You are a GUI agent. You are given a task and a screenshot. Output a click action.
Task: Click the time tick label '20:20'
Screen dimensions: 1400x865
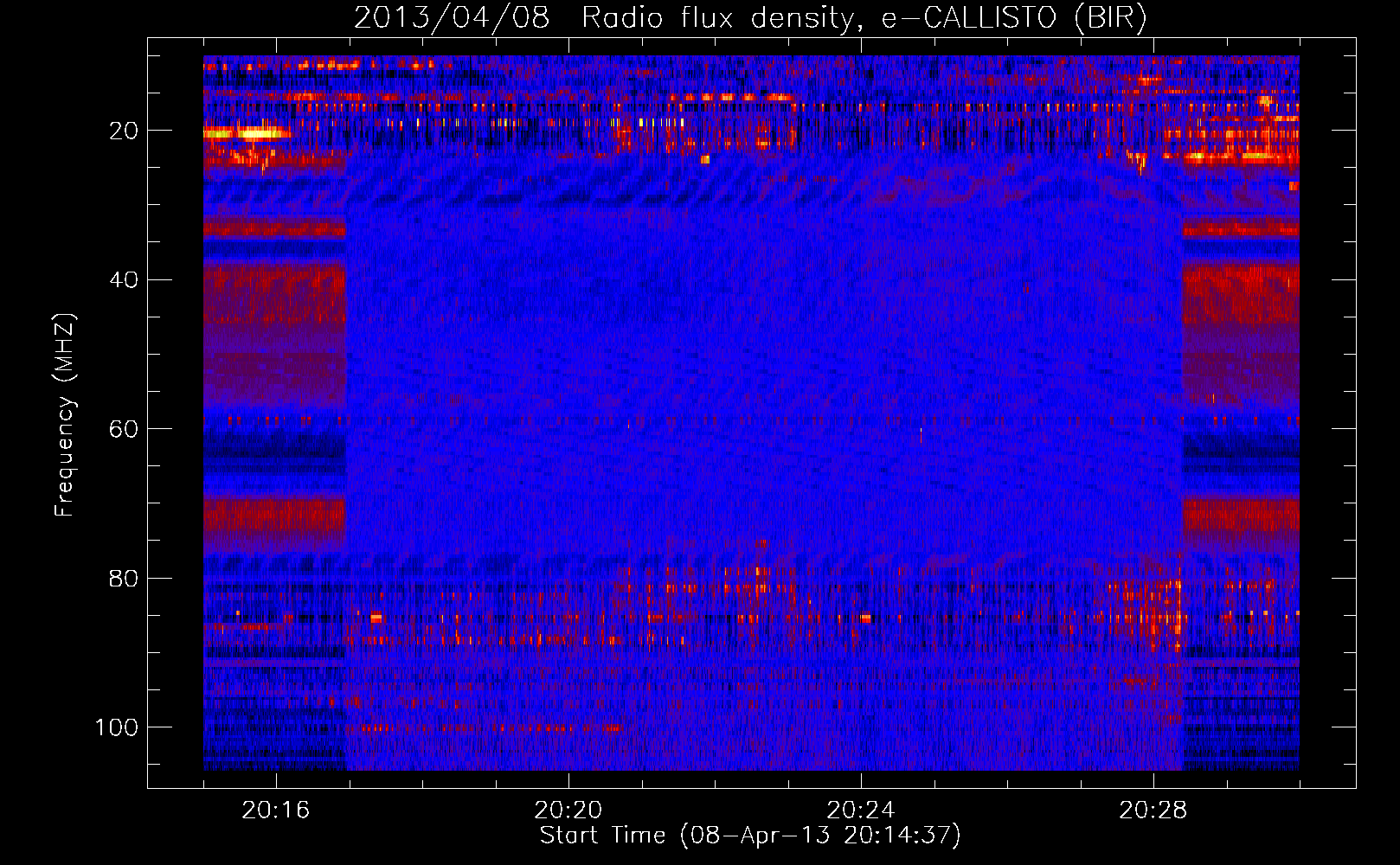(x=568, y=811)
